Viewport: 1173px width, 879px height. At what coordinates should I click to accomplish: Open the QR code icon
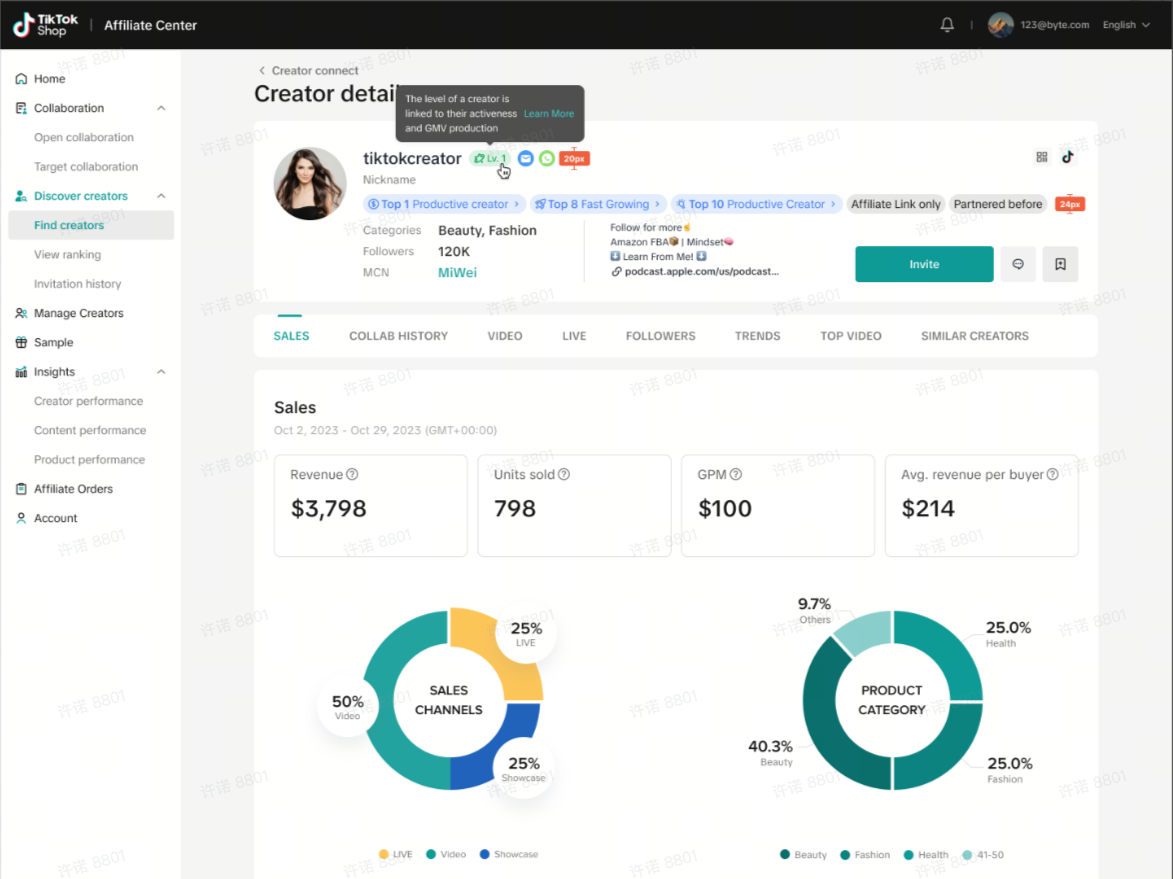(1042, 157)
